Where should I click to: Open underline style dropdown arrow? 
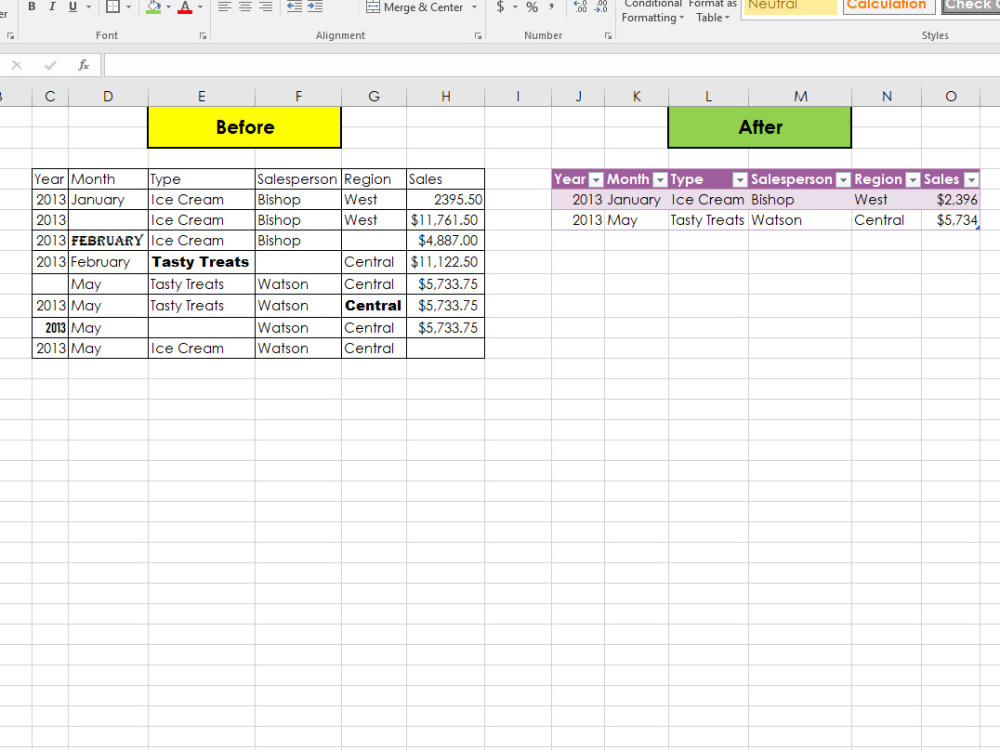(x=89, y=7)
